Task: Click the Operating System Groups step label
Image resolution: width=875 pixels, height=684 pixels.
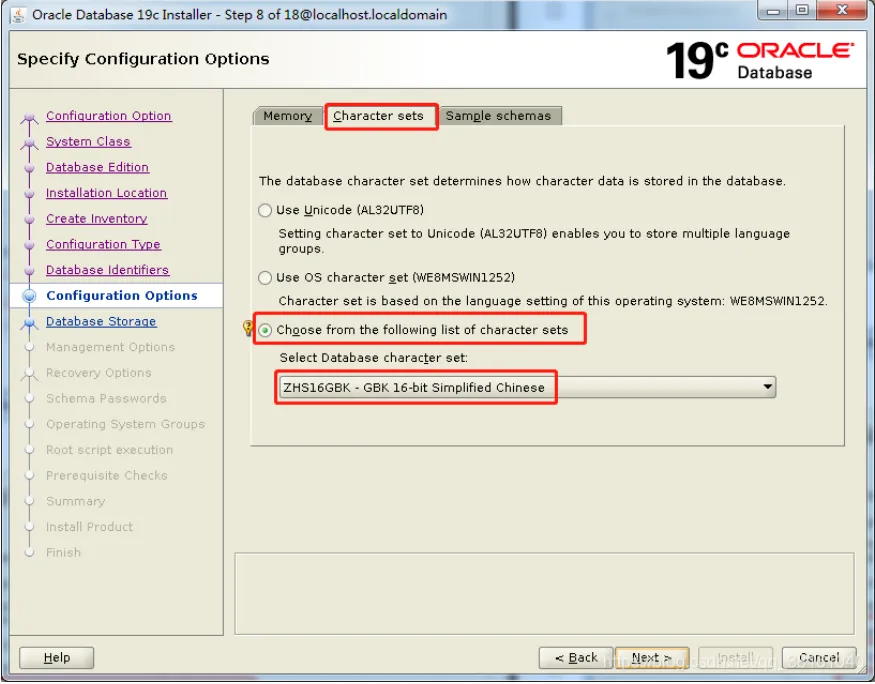Action: [126, 424]
